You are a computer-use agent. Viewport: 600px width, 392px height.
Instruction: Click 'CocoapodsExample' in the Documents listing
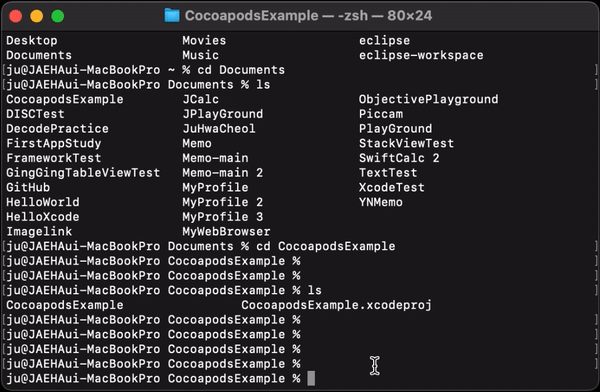[65, 99]
